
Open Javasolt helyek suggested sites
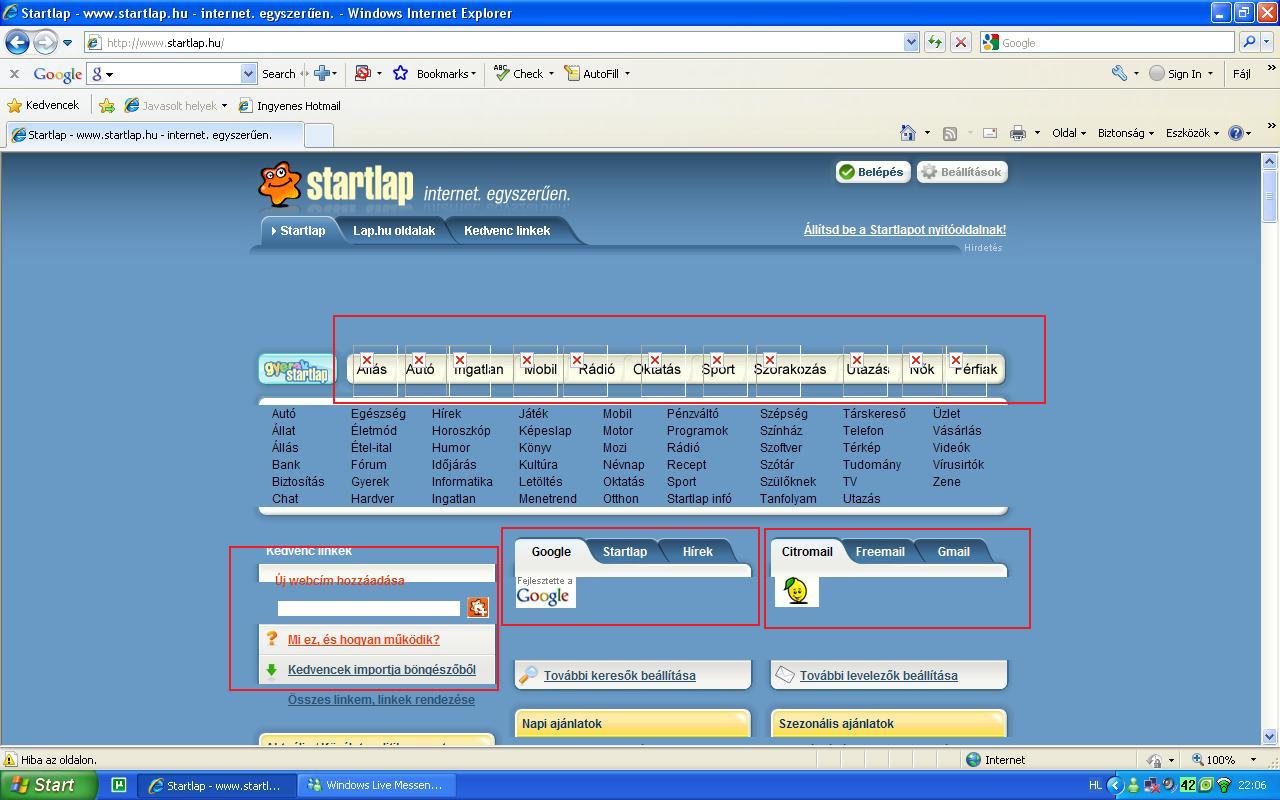pos(175,105)
